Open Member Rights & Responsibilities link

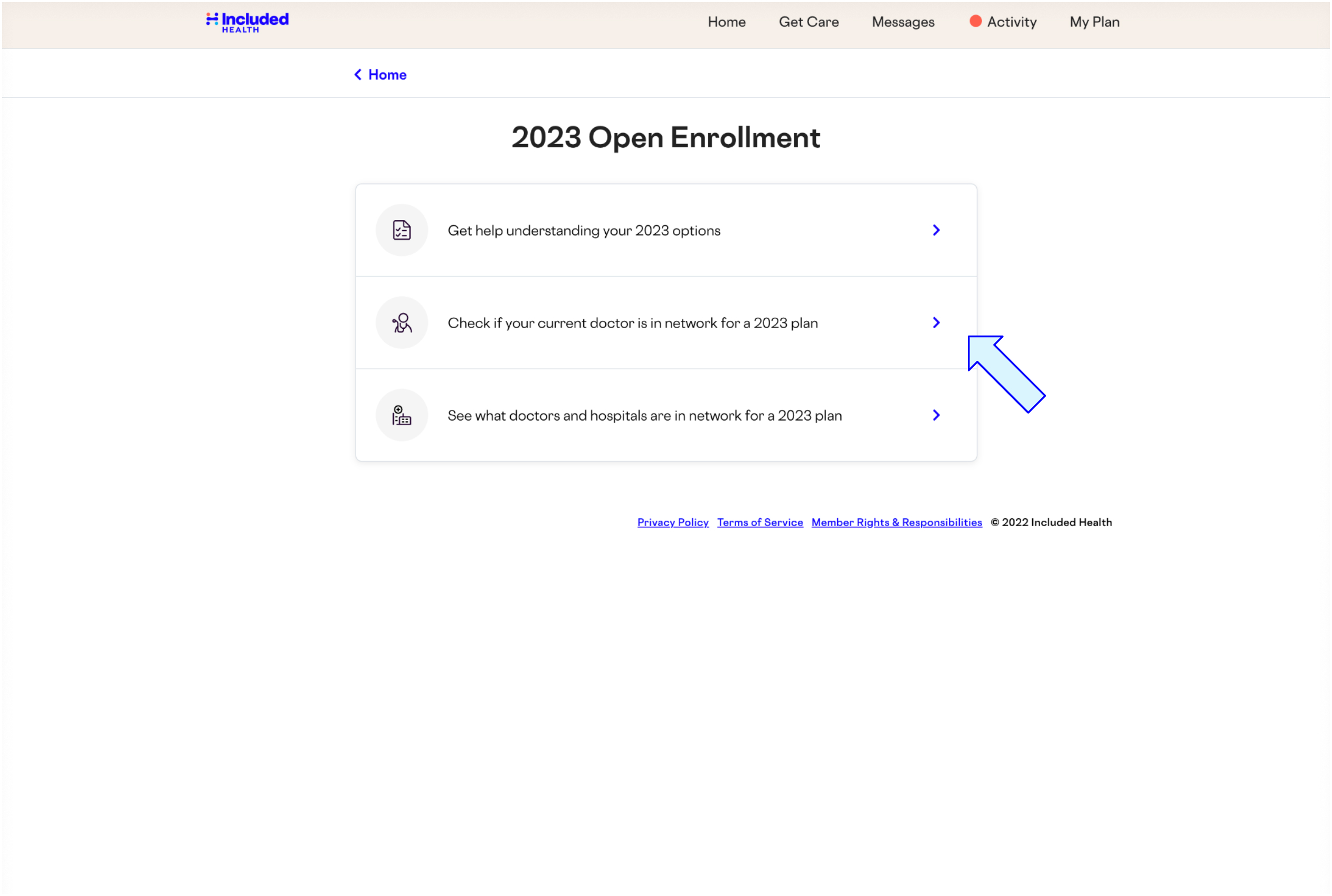pyautogui.click(x=896, y=522)
